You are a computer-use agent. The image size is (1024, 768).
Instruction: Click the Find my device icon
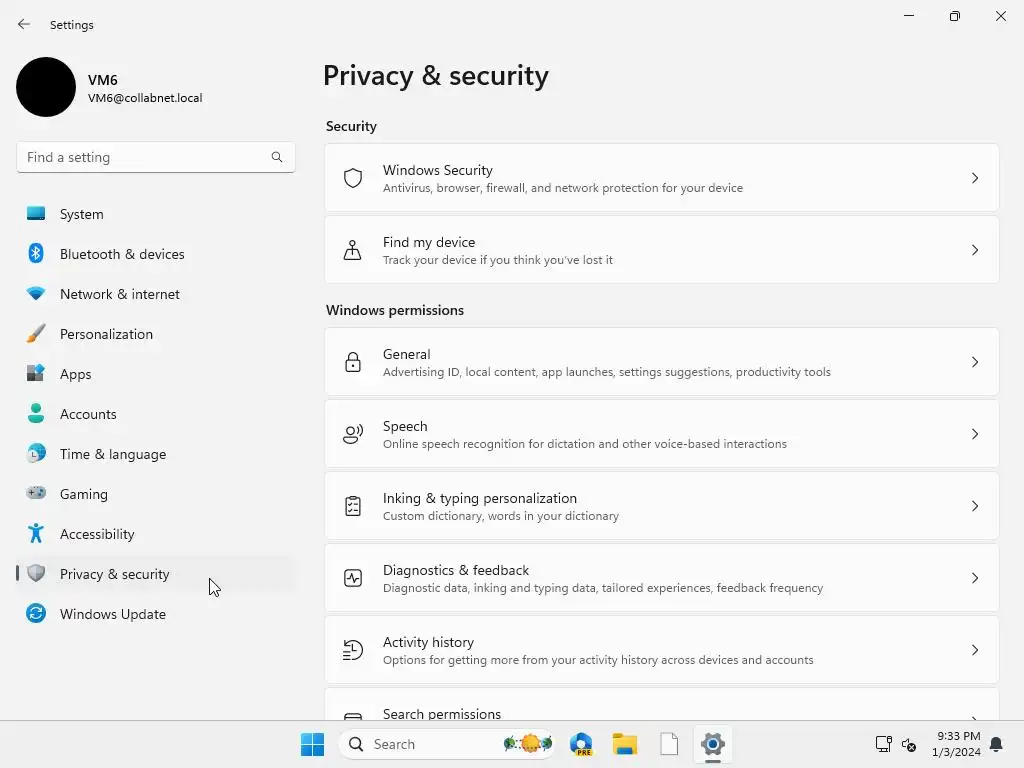pos(353,250)
